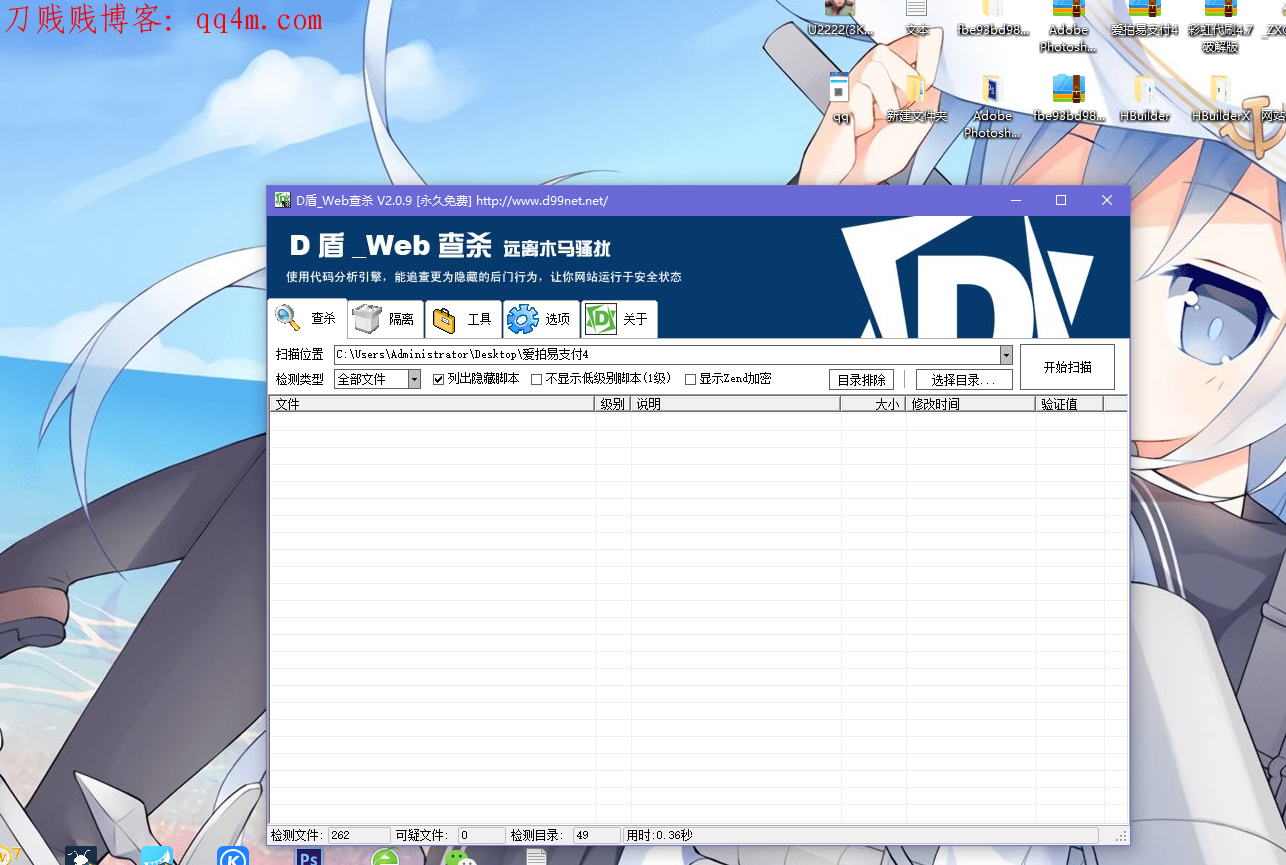
Task: Open the 关于 about tab
Action: click(x=619, y=319)
